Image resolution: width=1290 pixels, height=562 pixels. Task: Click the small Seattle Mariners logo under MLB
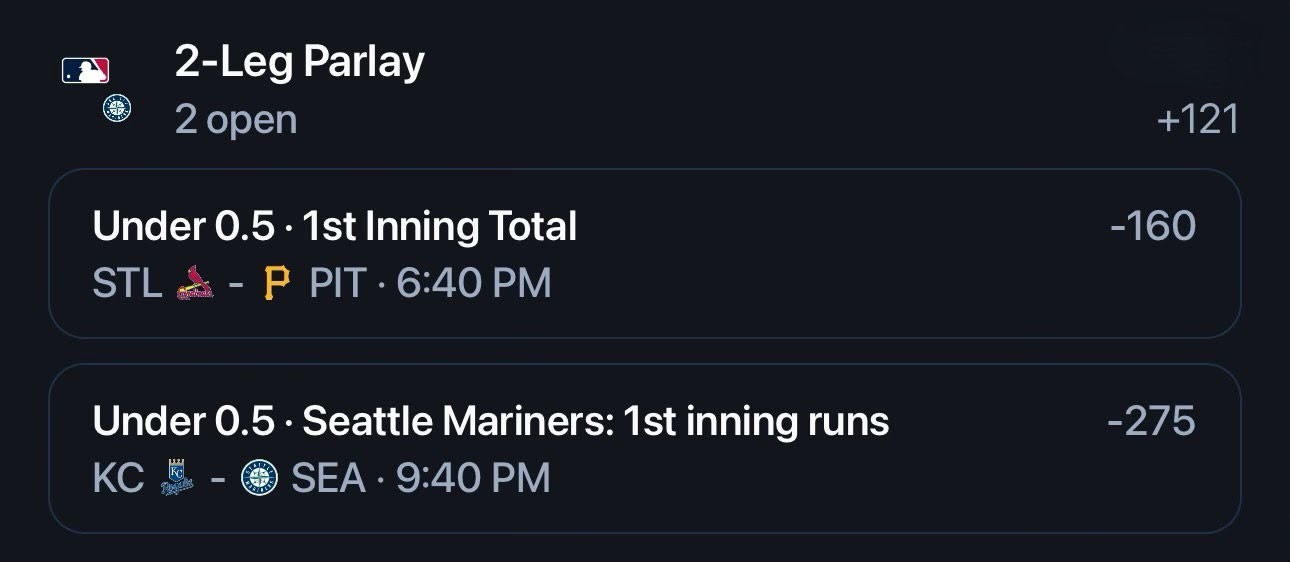point(117,109)
